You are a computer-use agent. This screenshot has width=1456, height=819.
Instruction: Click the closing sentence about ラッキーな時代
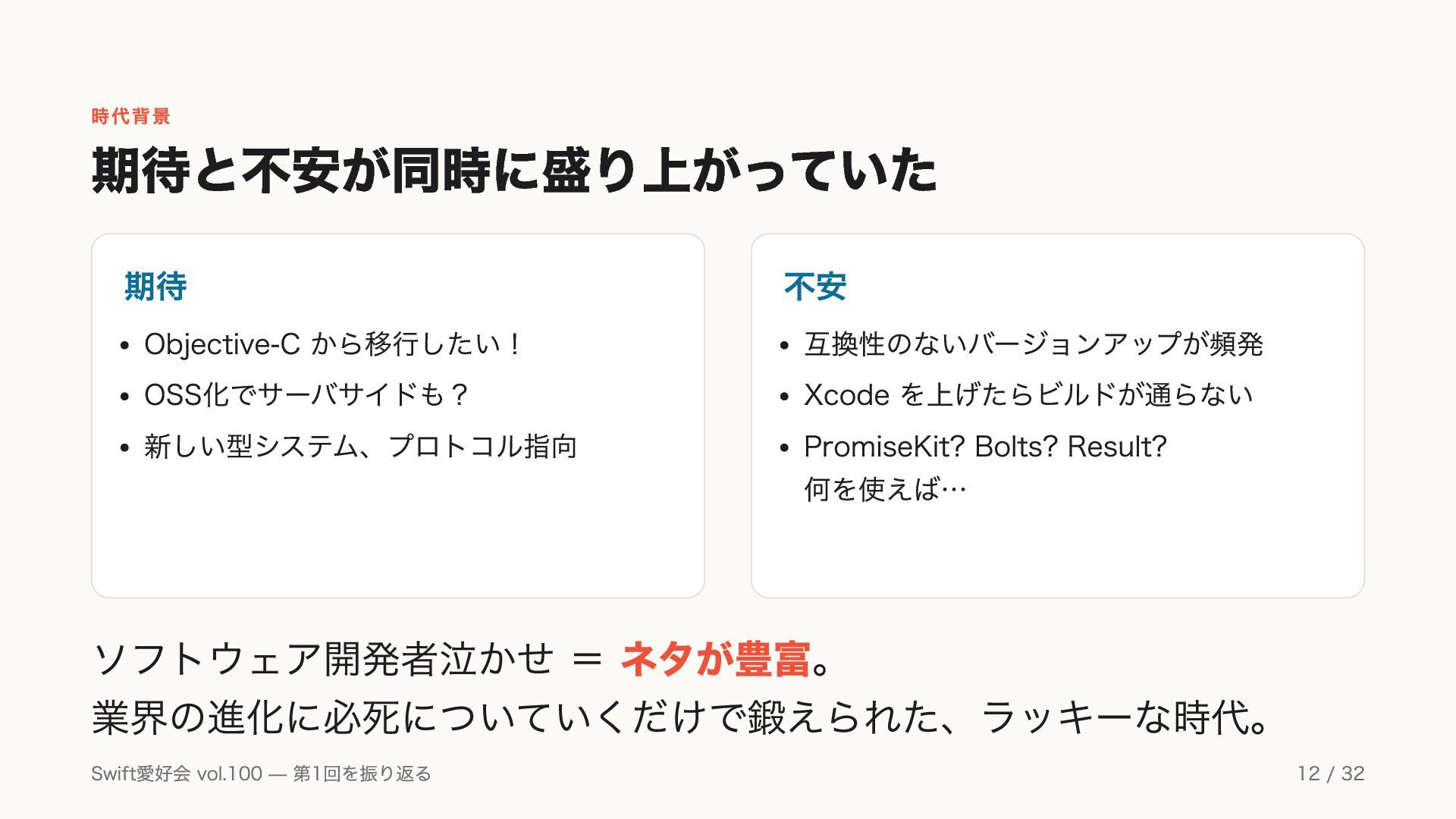click(x=680, y=717)
